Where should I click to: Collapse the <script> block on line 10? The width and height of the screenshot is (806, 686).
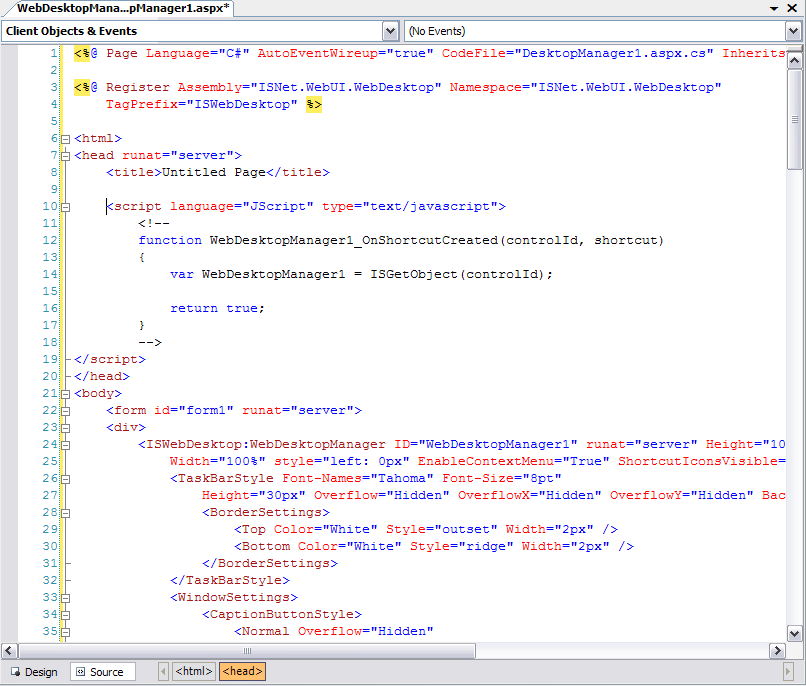click(66, 207)
